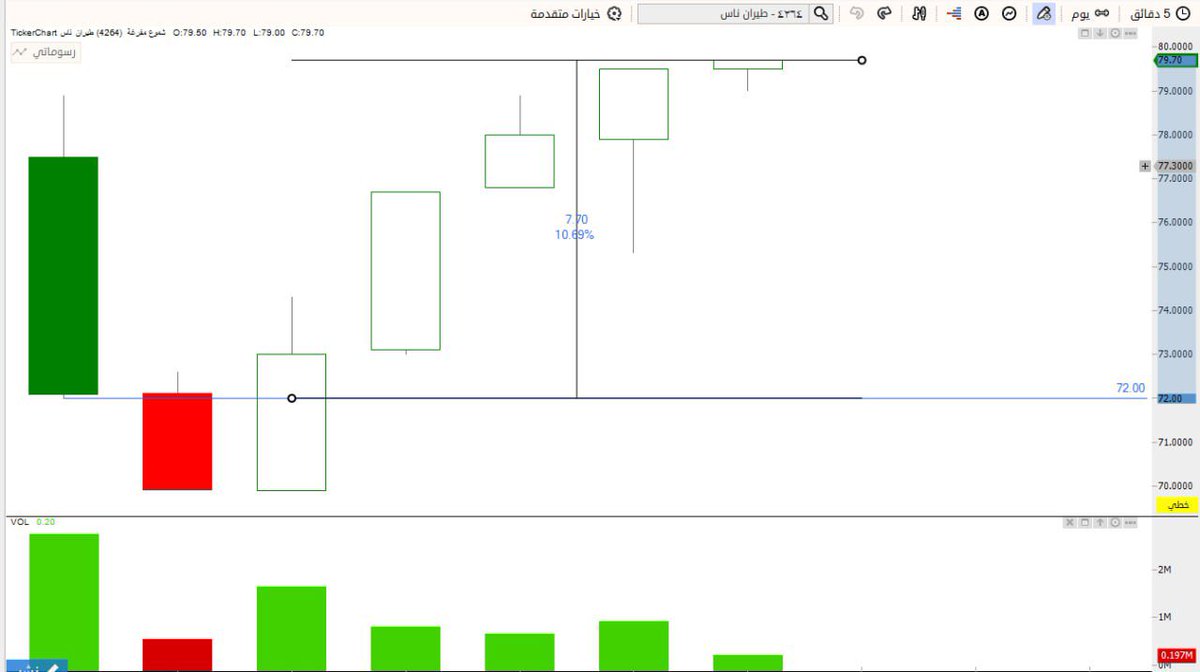Select the measure tool upper-right handle

pyautogui.click(x=862, y=60)
